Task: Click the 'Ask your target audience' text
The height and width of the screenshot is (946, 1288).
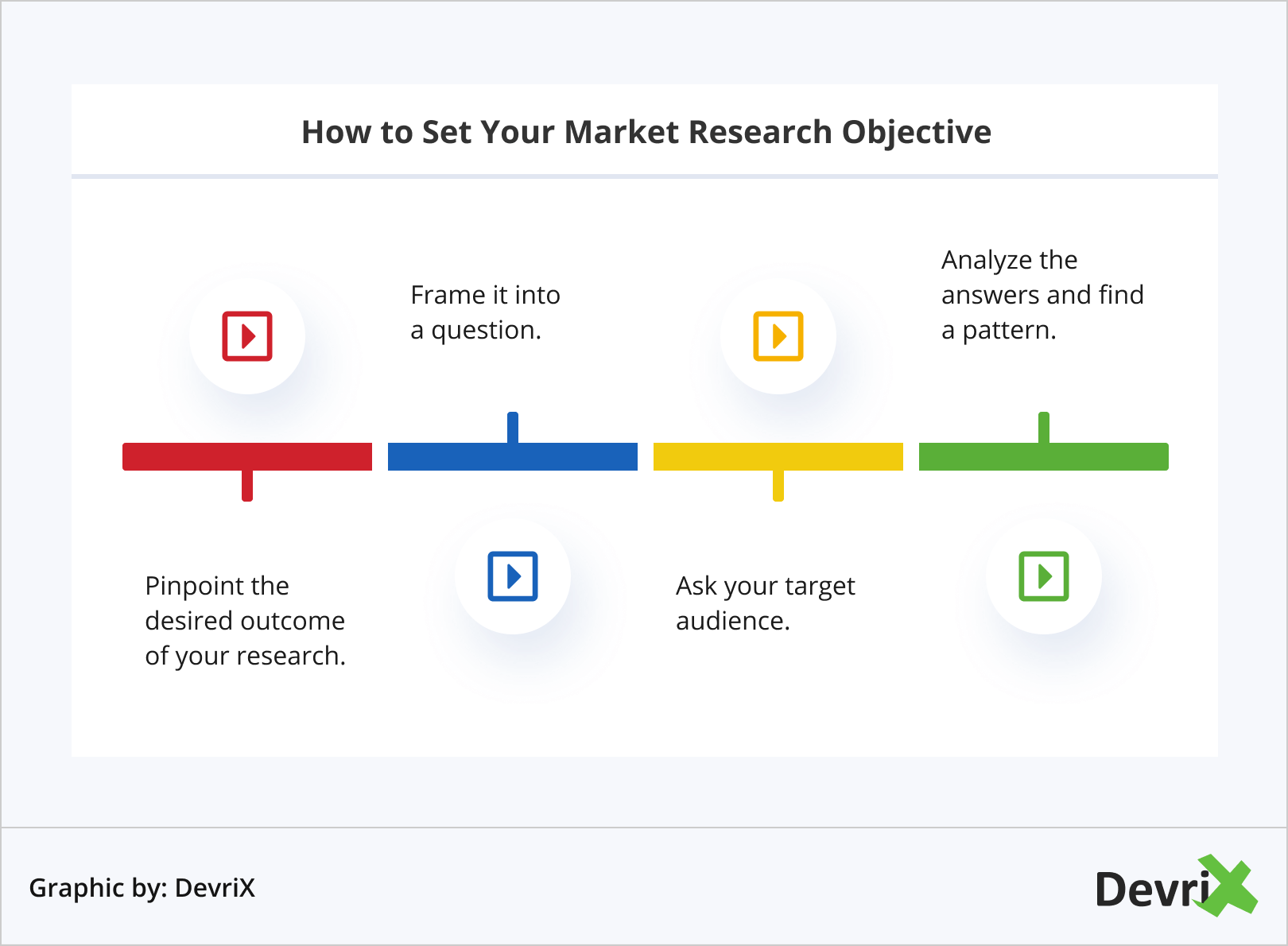Action: (765, 603)
